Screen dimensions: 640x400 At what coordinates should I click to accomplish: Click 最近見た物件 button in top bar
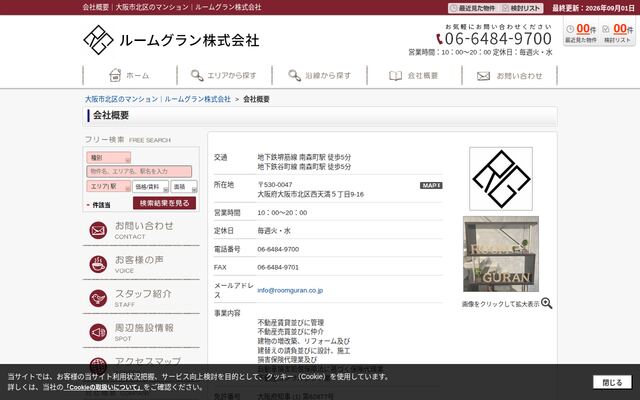pos(473,8)
